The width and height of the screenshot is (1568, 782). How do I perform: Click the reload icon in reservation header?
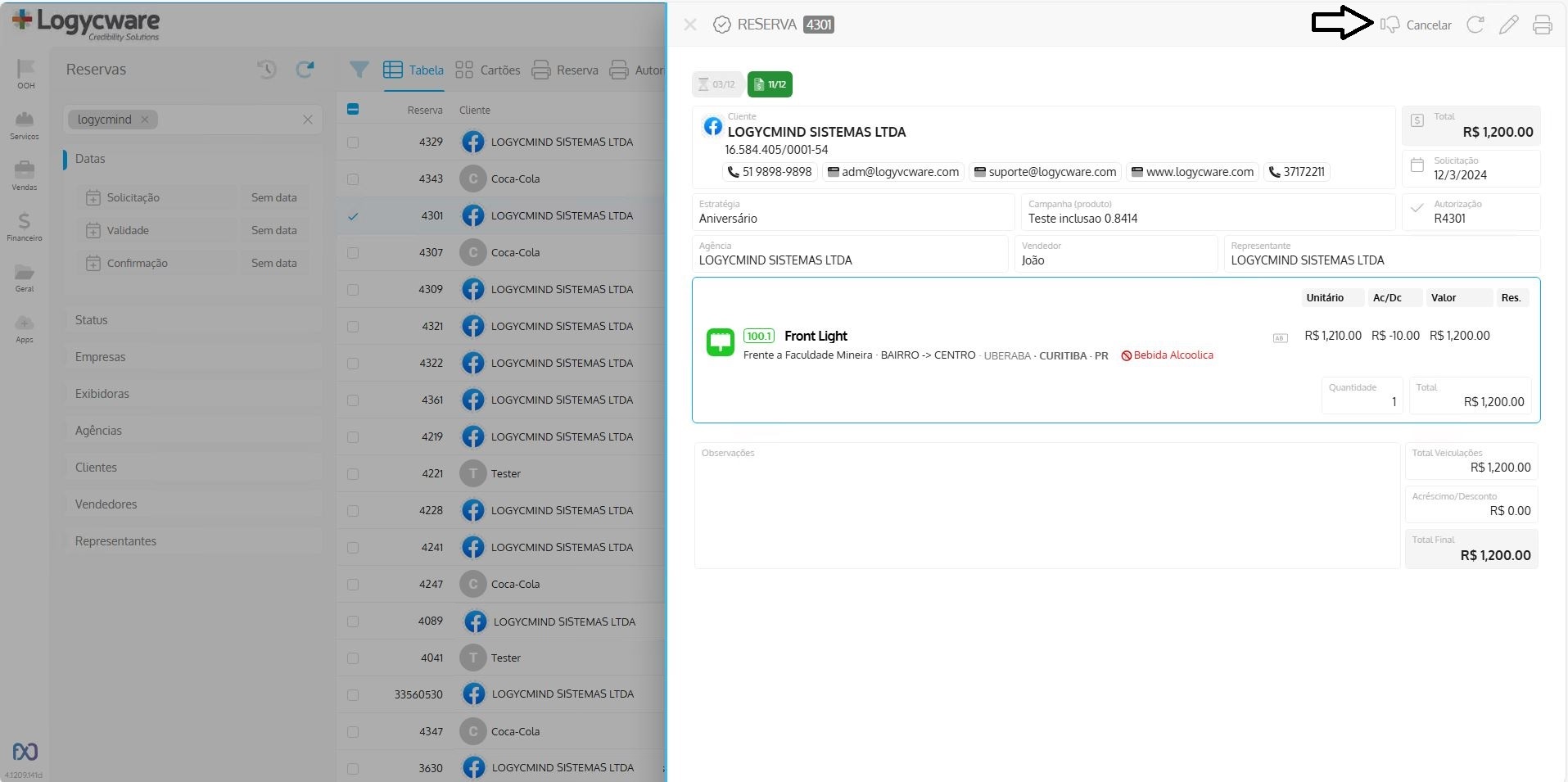1475,25
